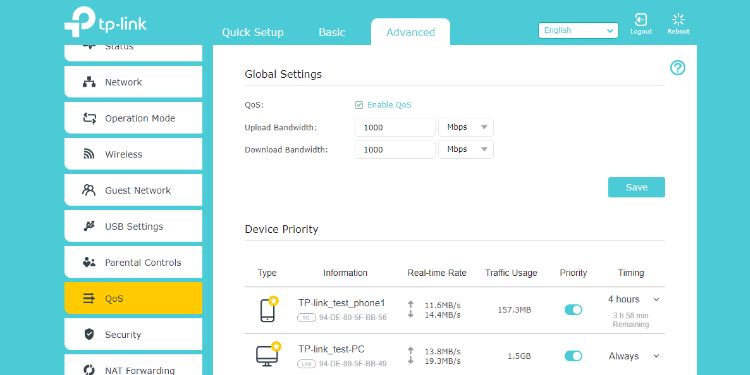The height and width of the screenshot is (375, 750).
Task: Open the help question mark icon
Action: click(677, 68)
